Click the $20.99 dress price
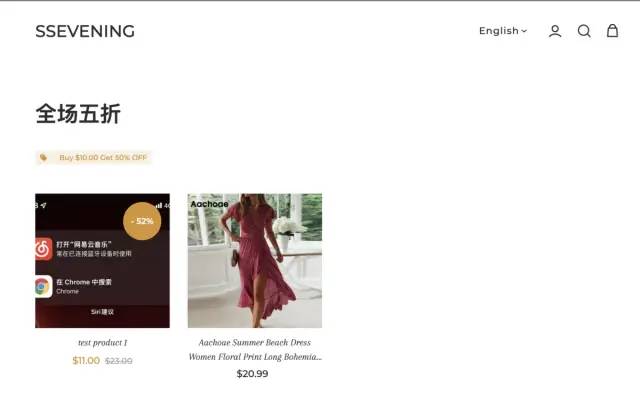640x401 pixels. click(x=252, y=374)
